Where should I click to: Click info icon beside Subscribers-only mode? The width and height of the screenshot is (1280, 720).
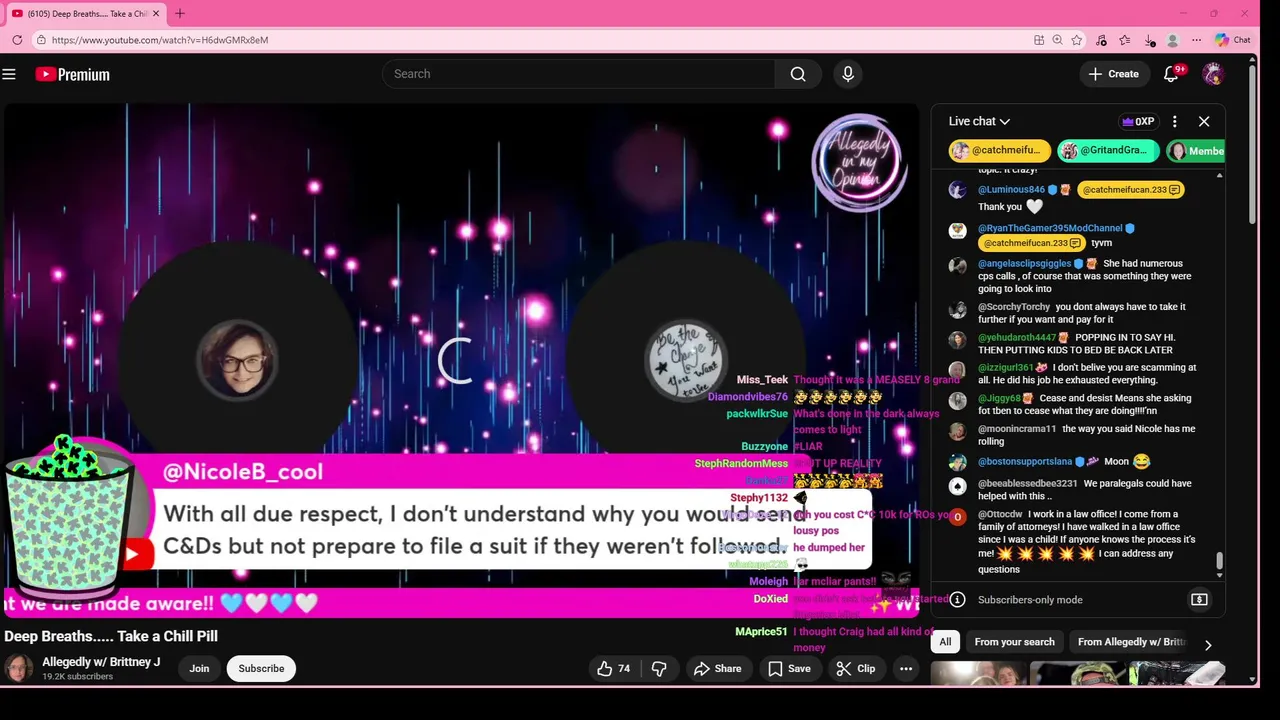pos(957,600)
